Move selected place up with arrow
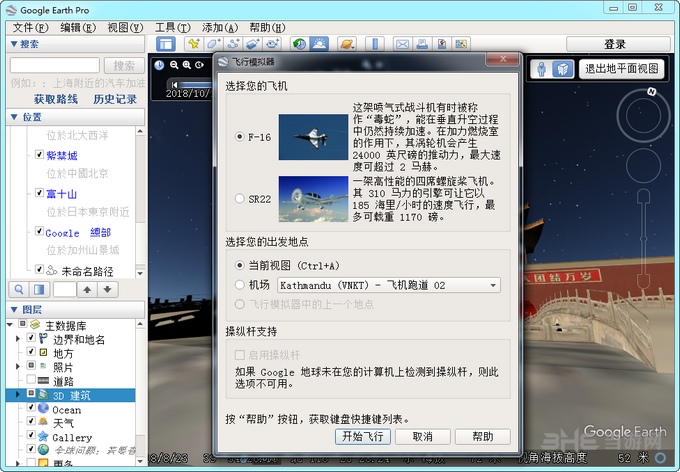680x472 pixels. coord(87,289)
